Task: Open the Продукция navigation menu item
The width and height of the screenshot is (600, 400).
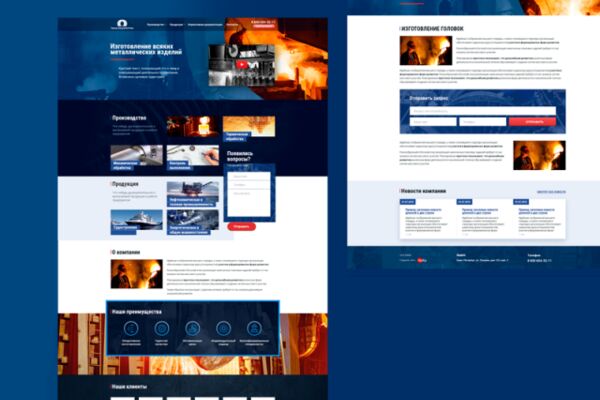Action: coord(176,24)
